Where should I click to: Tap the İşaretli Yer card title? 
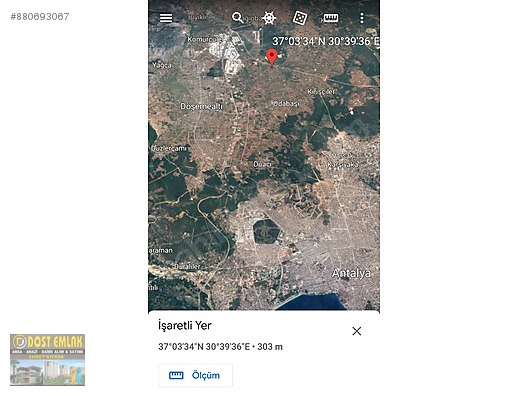[x=185, y=325]
